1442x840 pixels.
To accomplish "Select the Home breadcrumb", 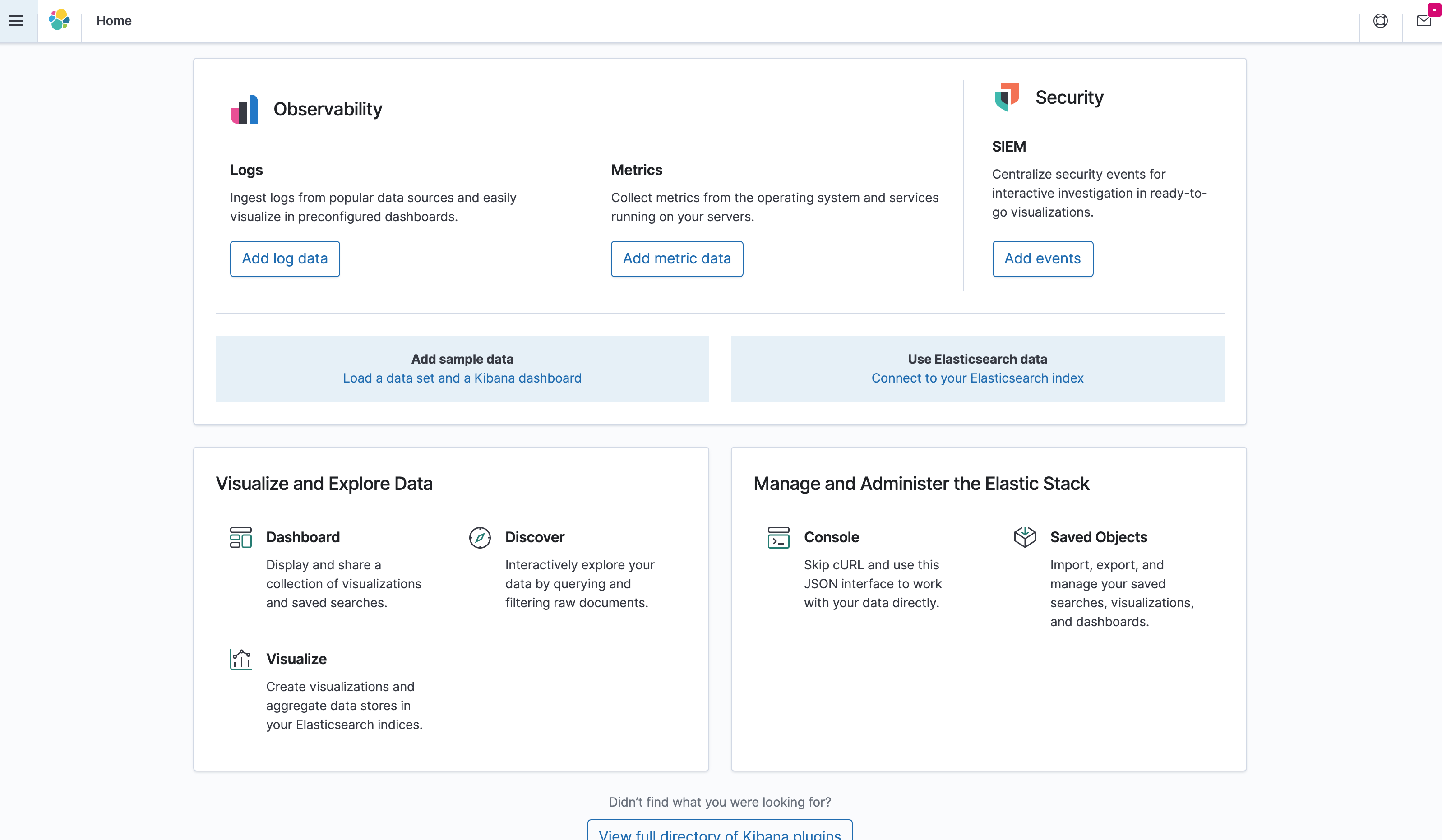I will 114,21.
